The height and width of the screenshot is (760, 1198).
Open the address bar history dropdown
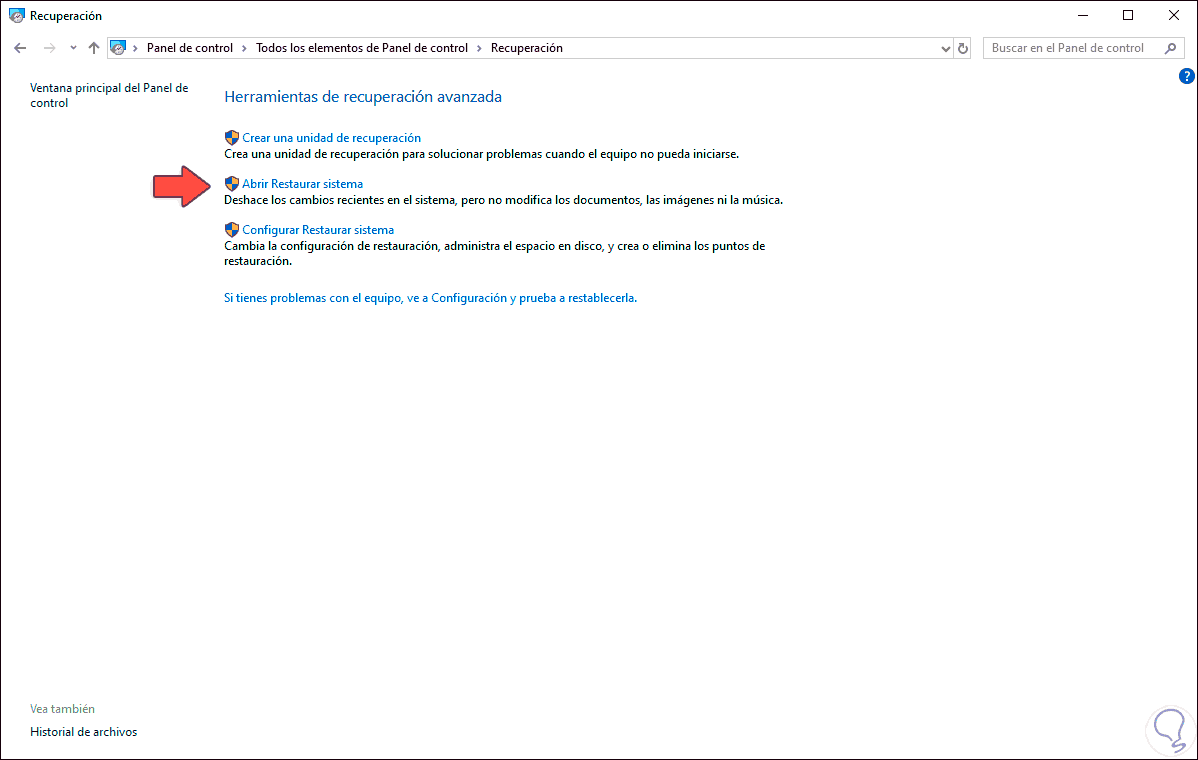point(944,47)
